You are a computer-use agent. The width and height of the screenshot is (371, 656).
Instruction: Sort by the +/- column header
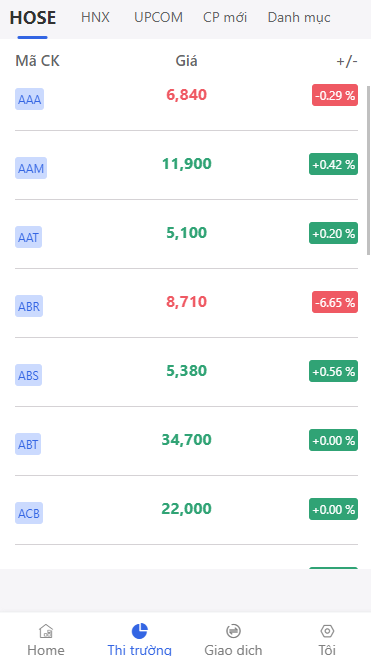347,62
